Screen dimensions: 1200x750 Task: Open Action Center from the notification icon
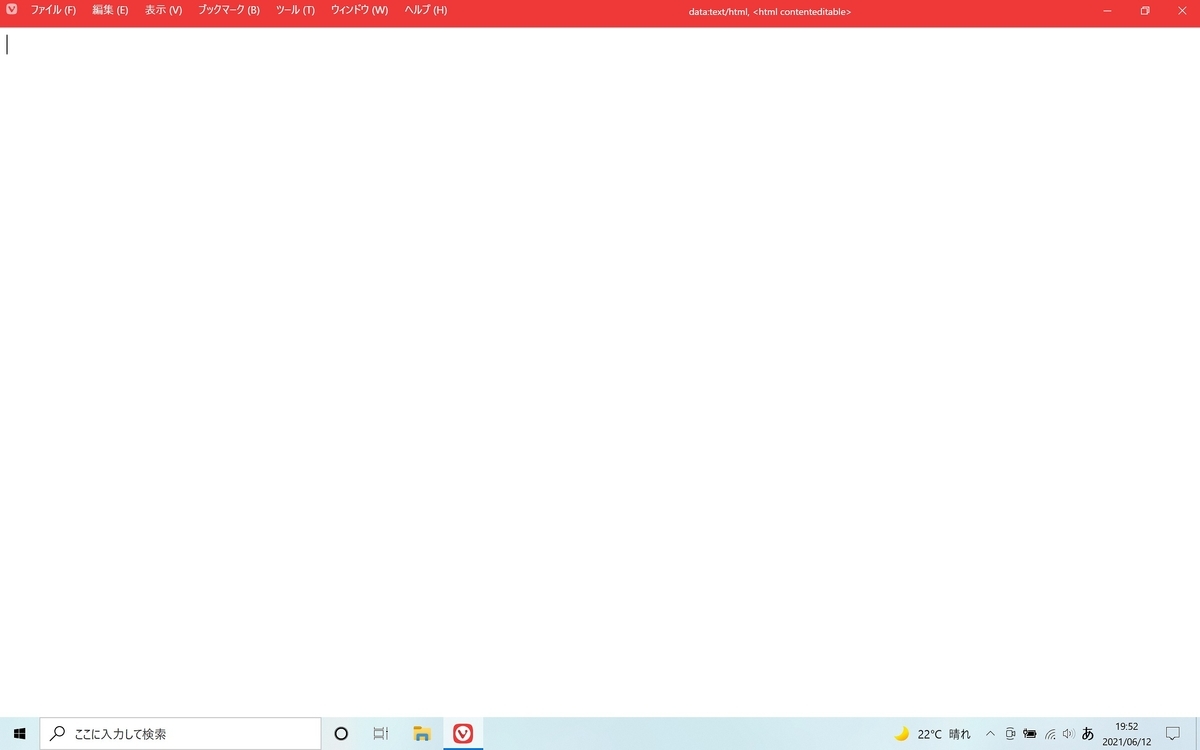tap(1176, 733)
